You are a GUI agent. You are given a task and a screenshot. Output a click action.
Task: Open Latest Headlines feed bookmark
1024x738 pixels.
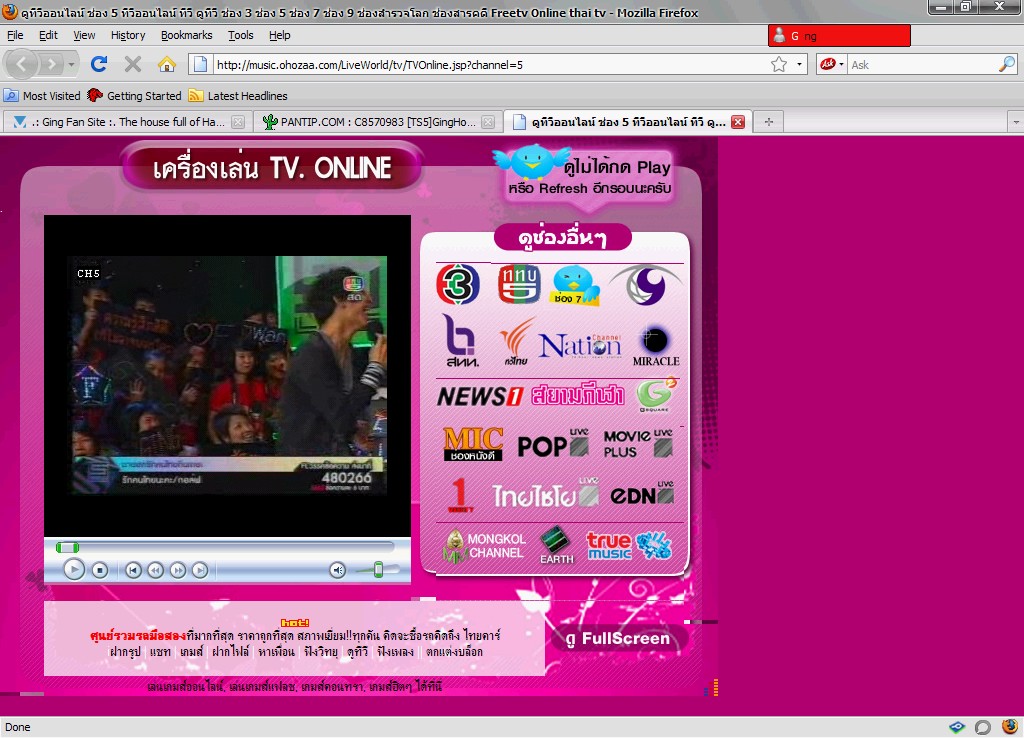pyautogui.click(x=238, y=96)
